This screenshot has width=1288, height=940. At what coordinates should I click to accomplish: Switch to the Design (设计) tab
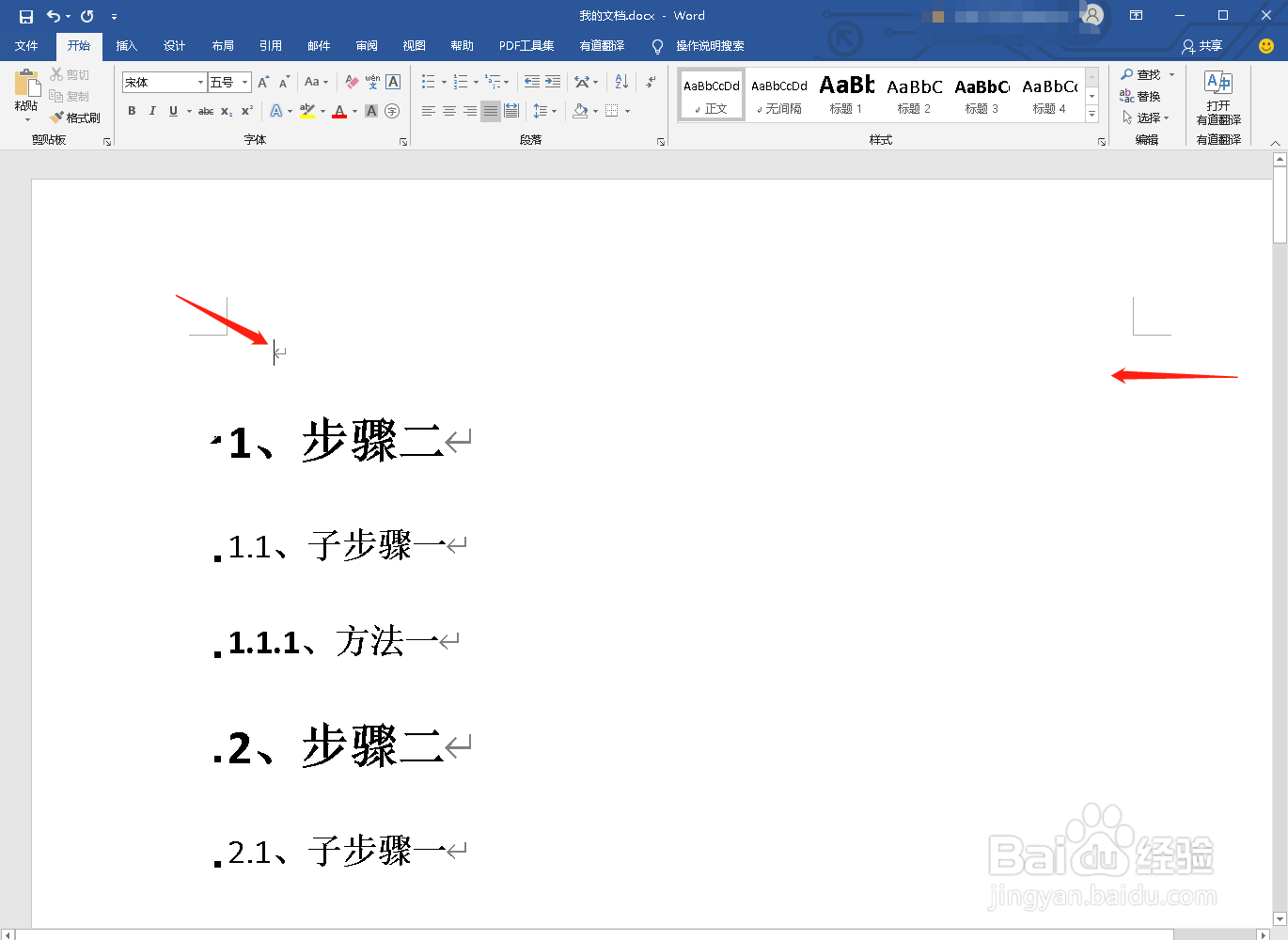point(174,46)
